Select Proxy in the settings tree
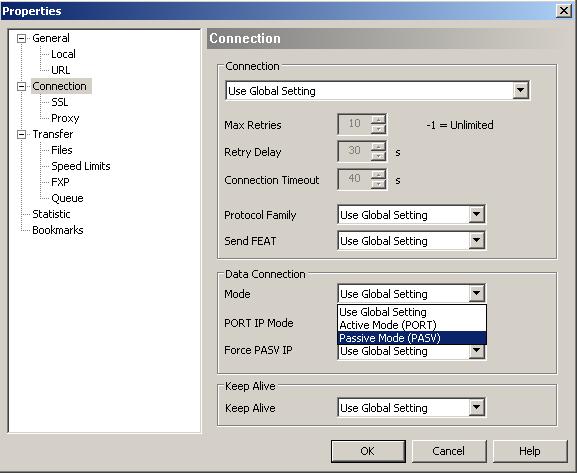This screenshot has height=473, width=577. pos(65,118)
